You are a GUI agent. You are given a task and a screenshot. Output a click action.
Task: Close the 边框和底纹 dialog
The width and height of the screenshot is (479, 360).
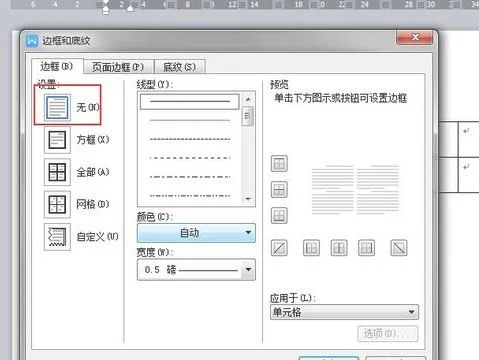(x=415, y=37)
